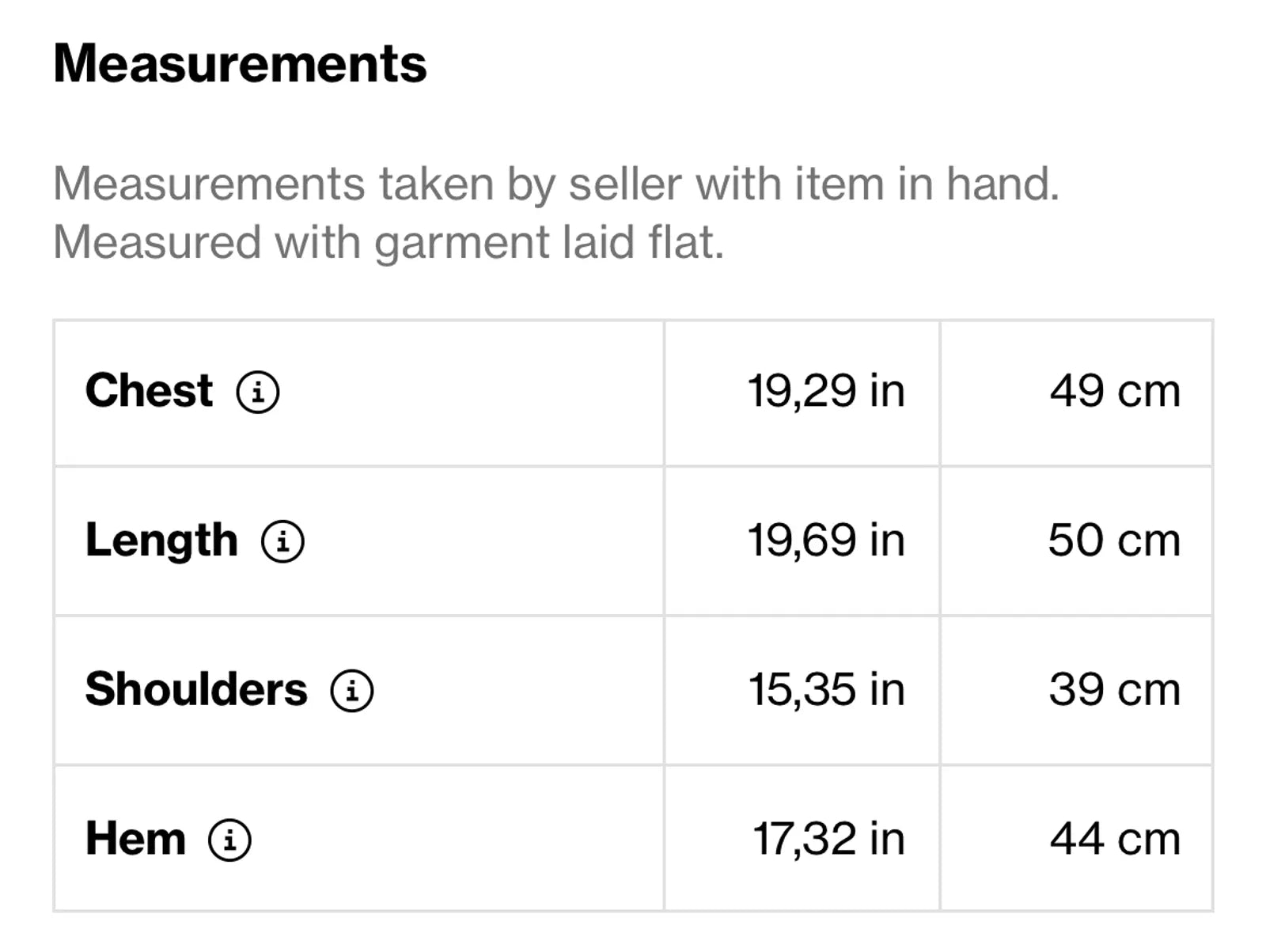
Task: Click the 39 cm shoulders value
Action: [x=1115, y=690]
